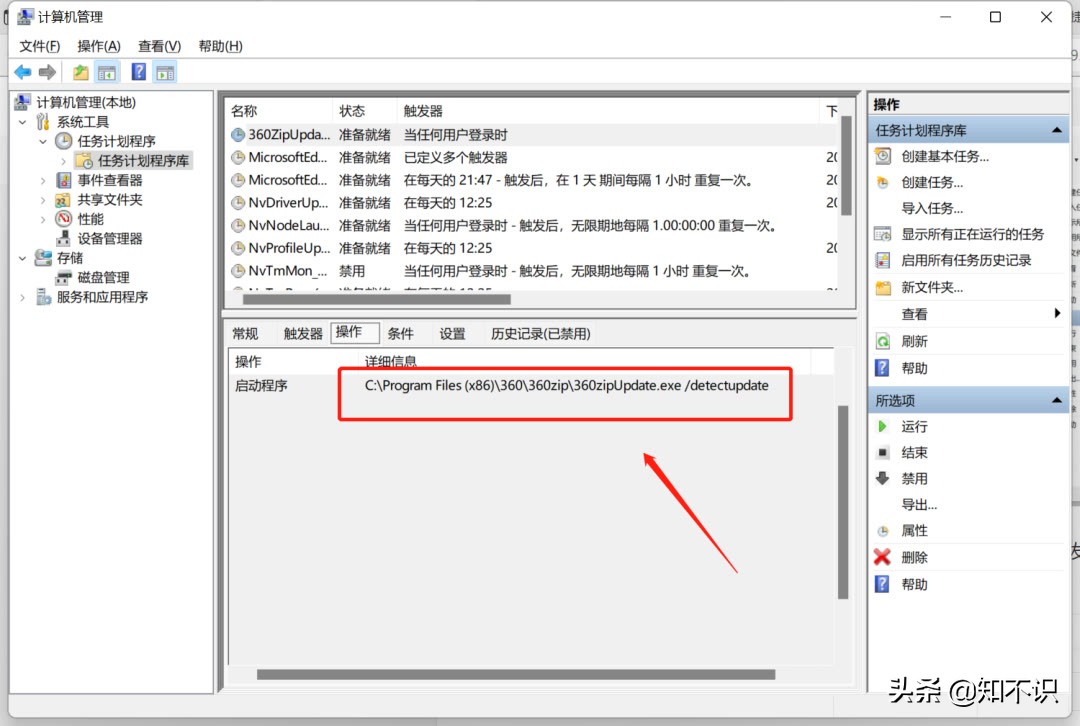Image resolution: width=1080 pixels, height=726 pixels.
Task: Collapse the 存储 tree node
Action: click(x=23, y=258)
